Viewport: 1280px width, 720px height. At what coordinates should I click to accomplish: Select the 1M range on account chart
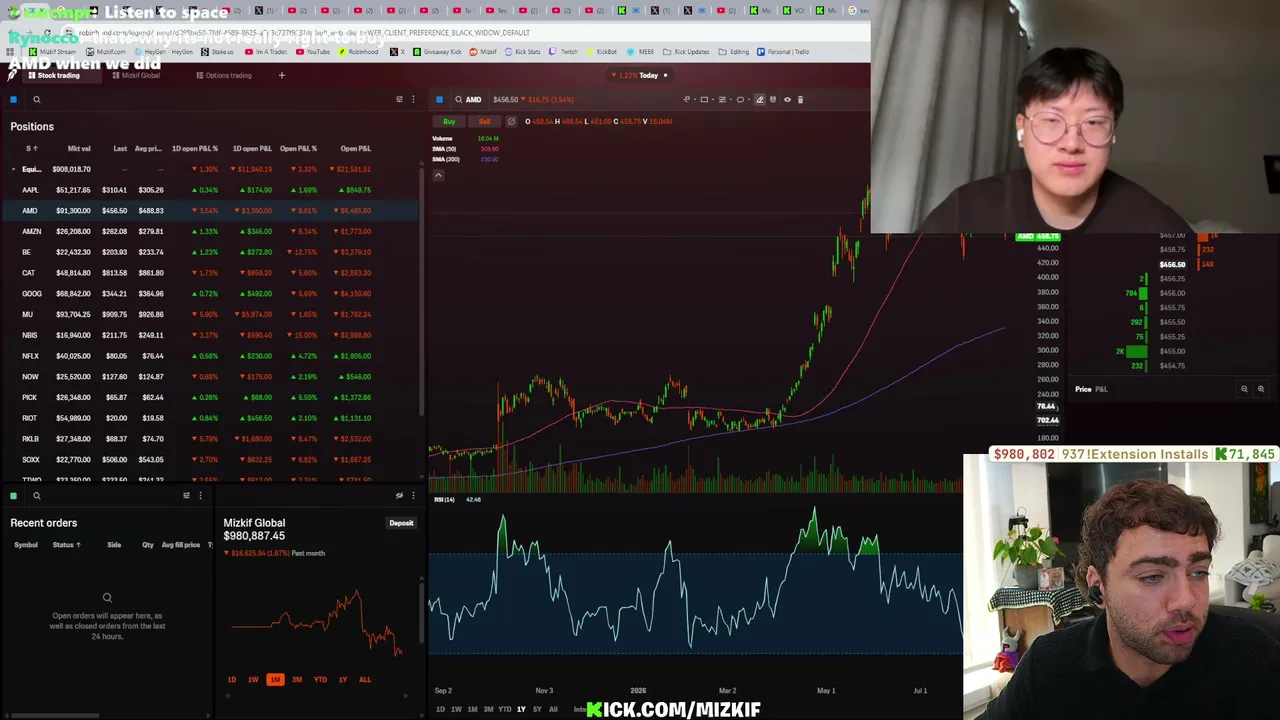[275, 680]
